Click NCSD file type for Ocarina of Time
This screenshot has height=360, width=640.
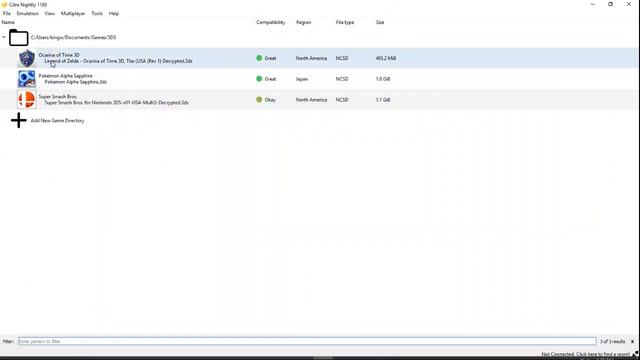pos(342,58)
